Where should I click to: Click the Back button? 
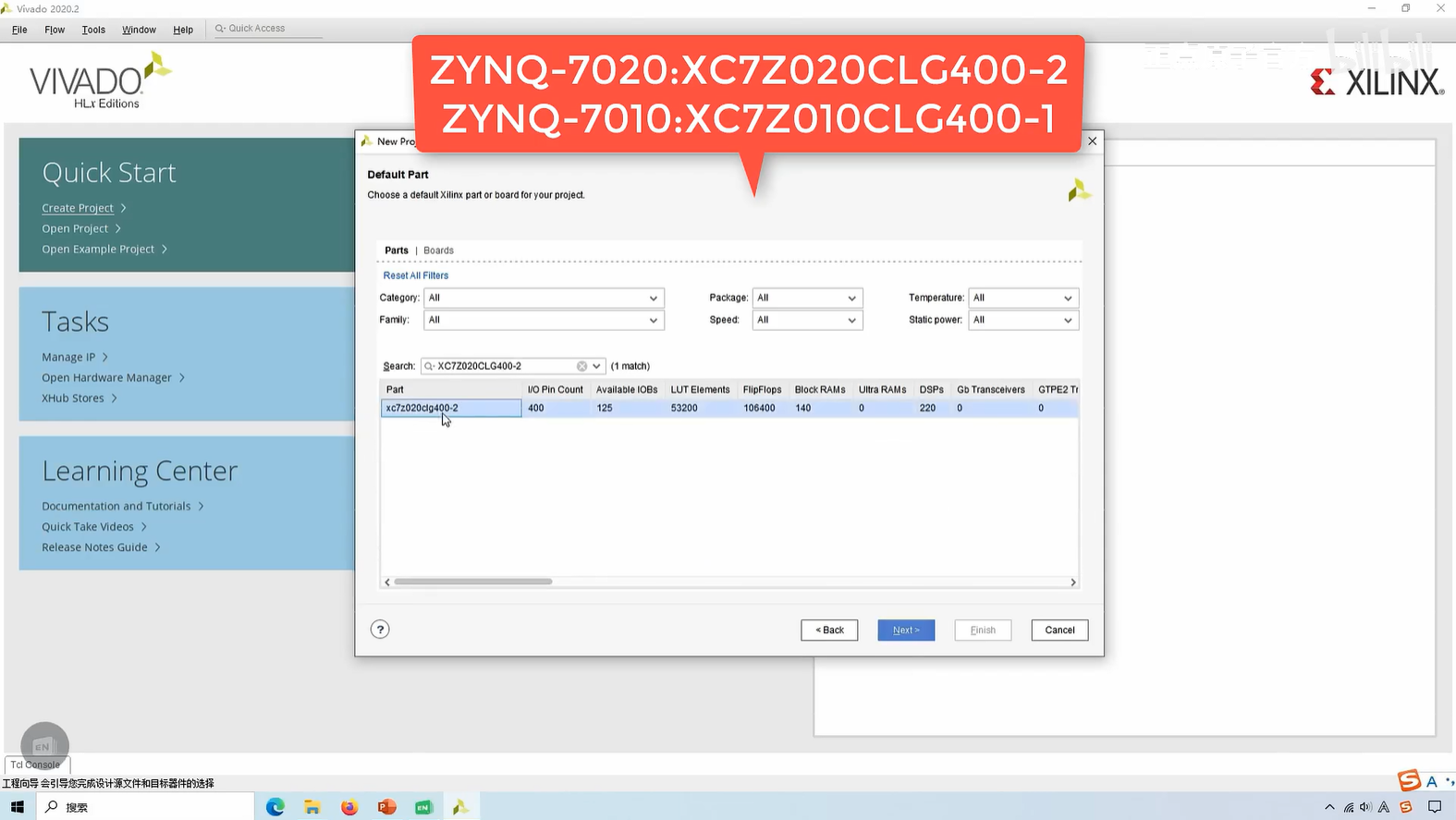[x=829, y=630]
